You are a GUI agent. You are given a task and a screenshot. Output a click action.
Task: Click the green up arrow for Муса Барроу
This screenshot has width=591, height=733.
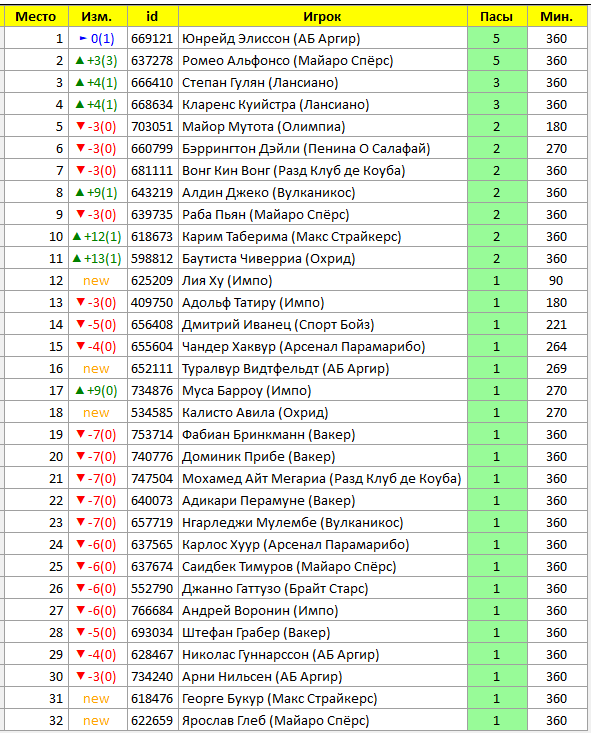click(x=79, y=390)
